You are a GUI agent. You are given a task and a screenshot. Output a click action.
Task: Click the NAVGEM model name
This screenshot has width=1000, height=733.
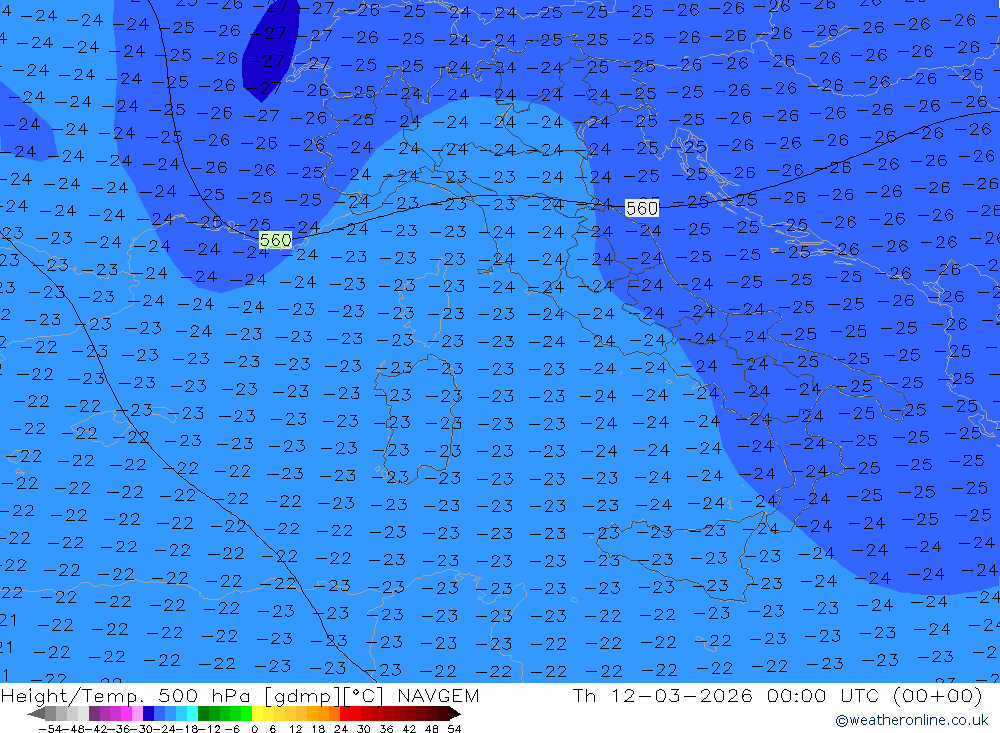tap(438, 695)
